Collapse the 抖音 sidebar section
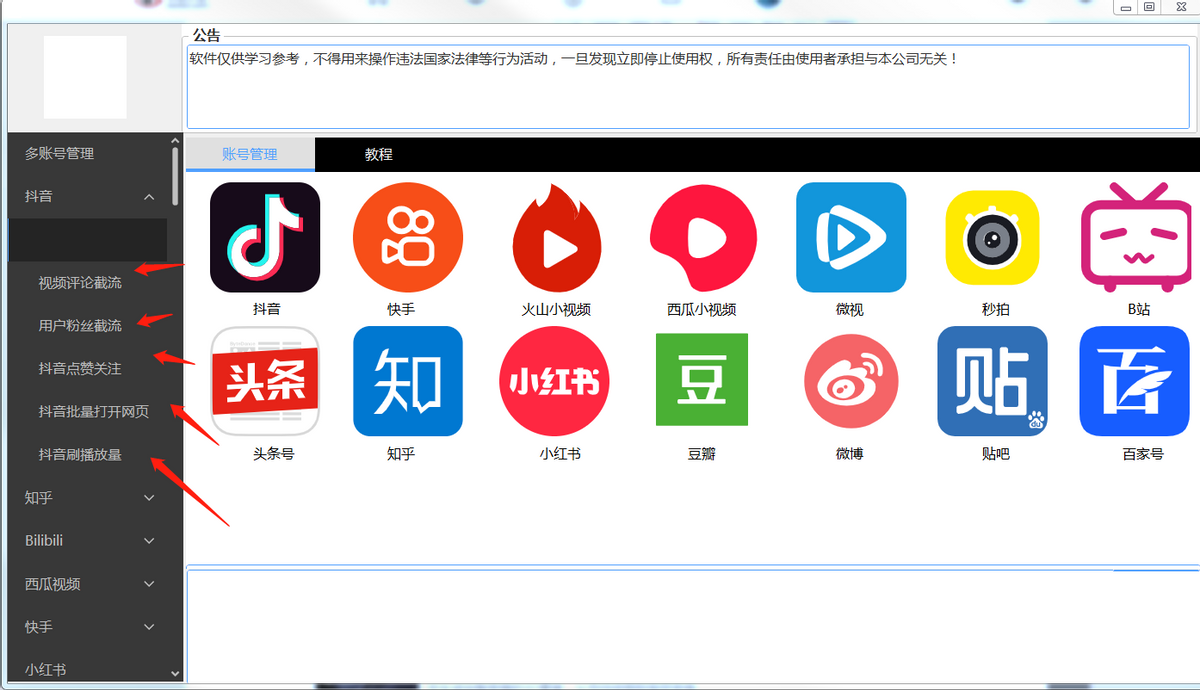This screenshot has height=690, width=1200. pyautogui.click(x=87, y=197)
